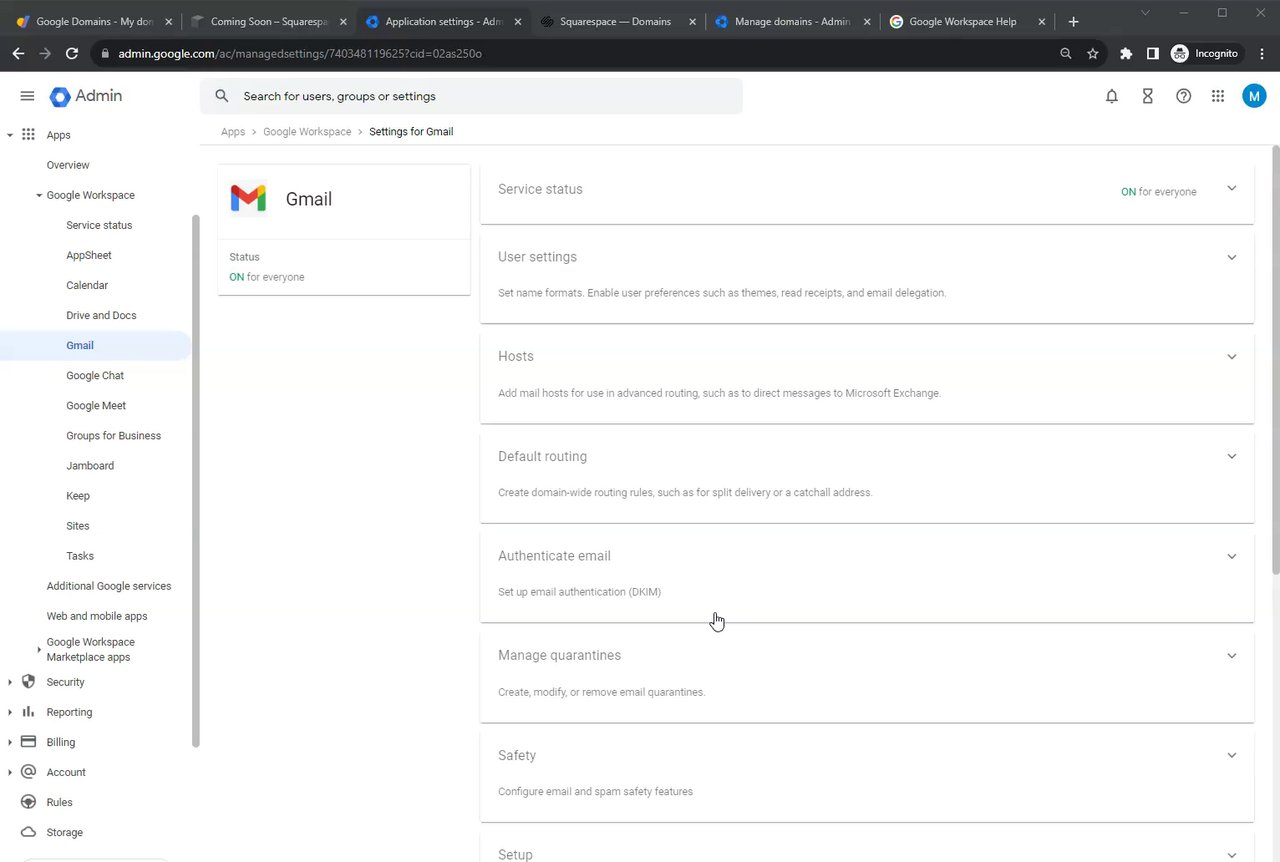Click the sidebar vertical scrollbar
Screen dimensions: 1280x862
(x=196, y=482)
